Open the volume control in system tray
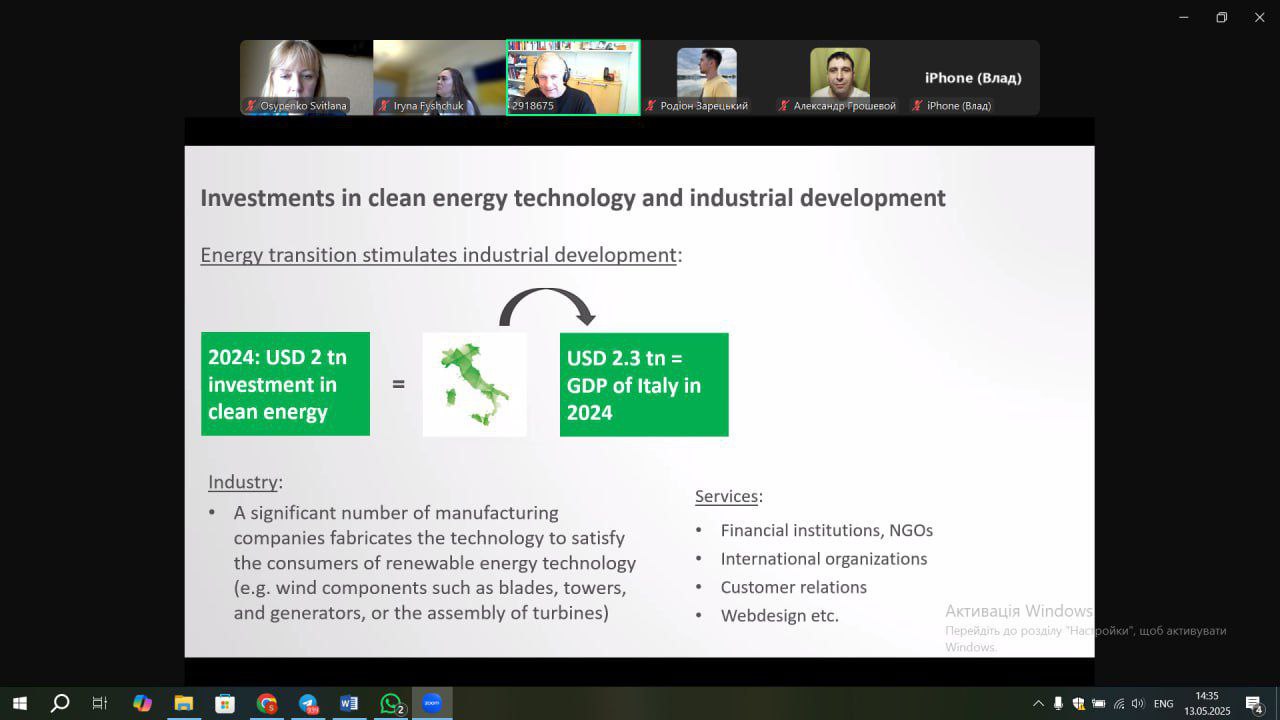 1137,704
